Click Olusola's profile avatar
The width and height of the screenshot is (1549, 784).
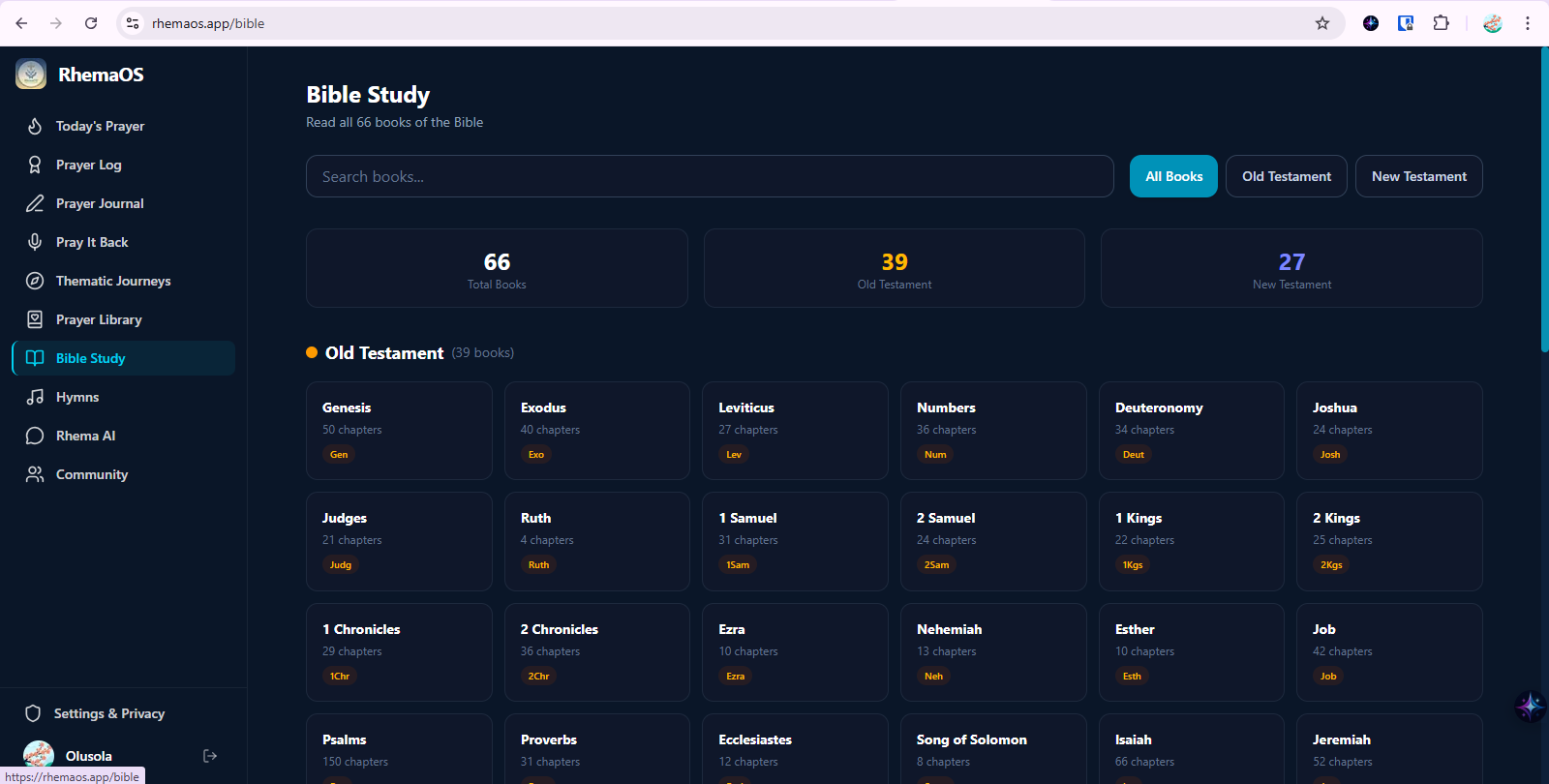tap(39, 755)
